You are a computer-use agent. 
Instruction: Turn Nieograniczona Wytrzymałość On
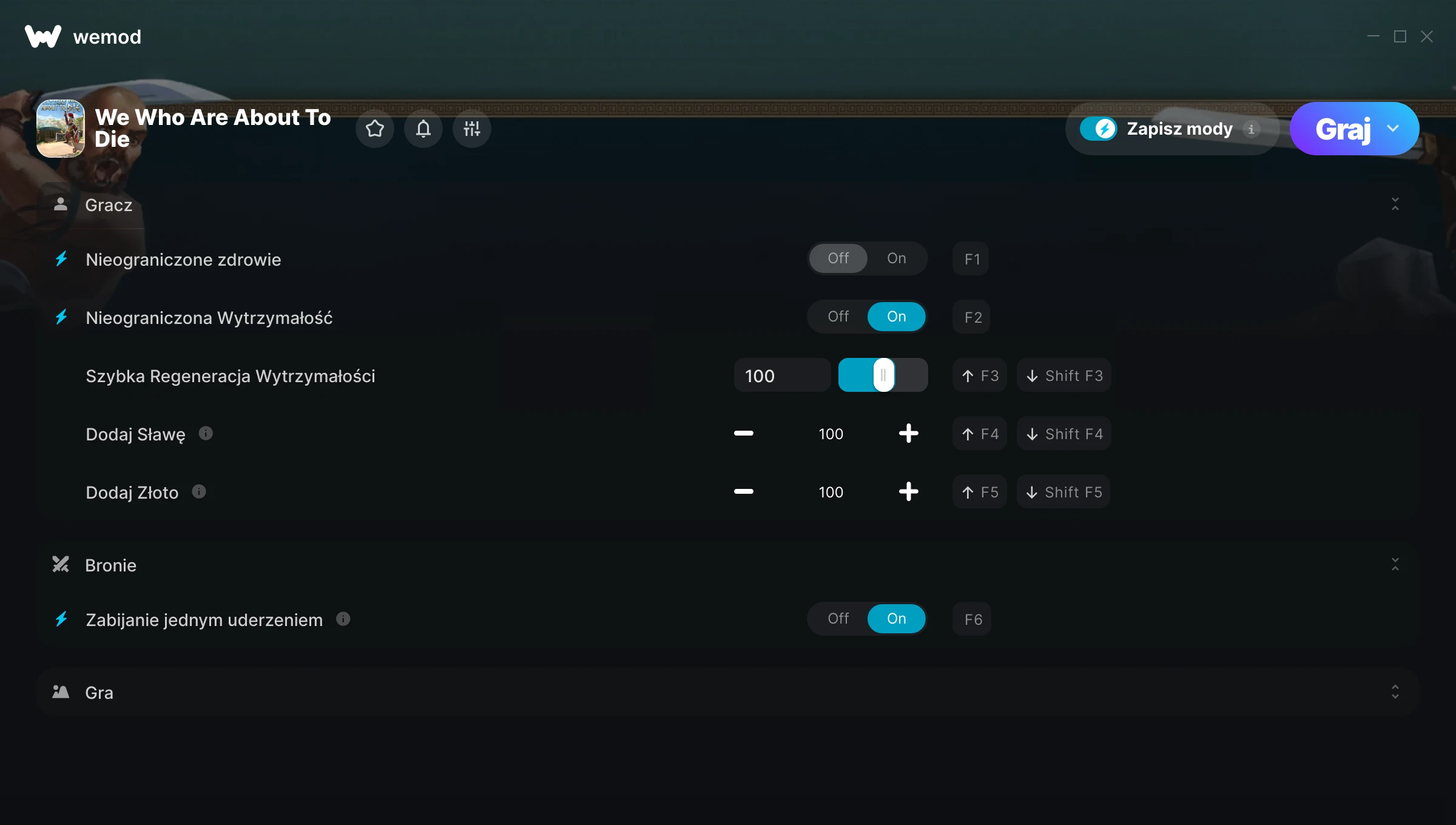coord(897,317)
